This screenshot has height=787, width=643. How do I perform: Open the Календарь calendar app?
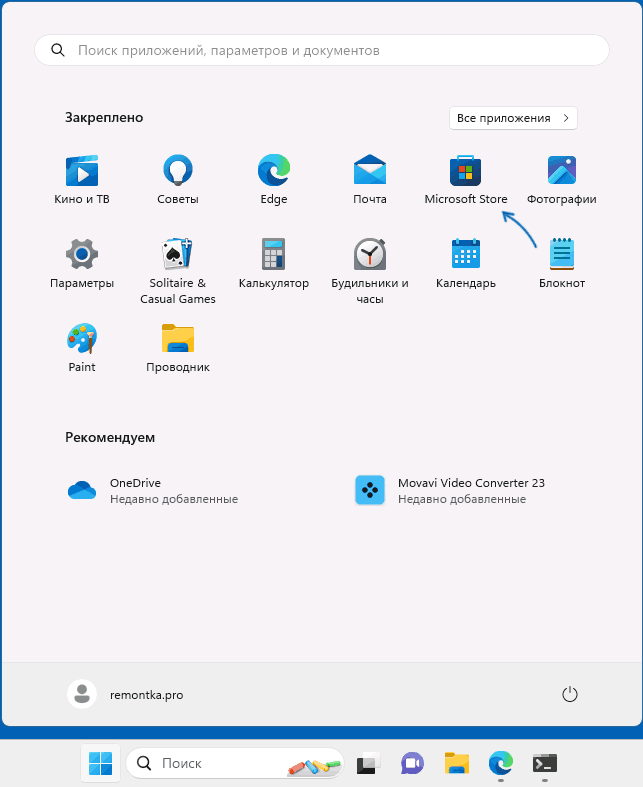point(466,264)
